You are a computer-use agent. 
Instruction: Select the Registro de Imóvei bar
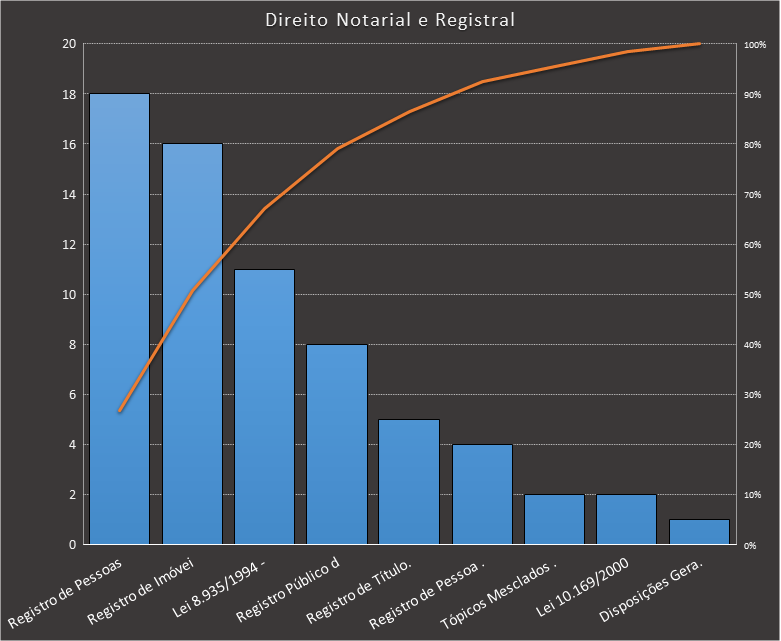[192, 345]
